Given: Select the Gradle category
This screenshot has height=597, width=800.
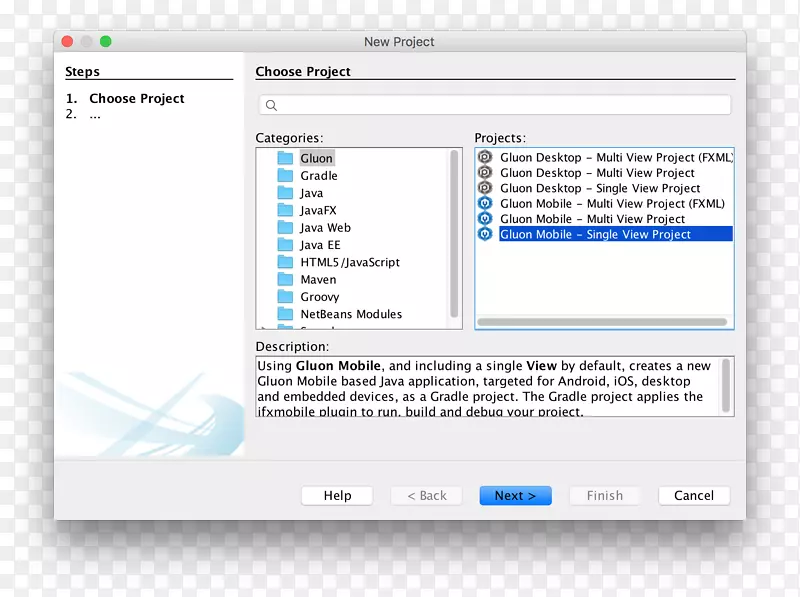Looking at the screenshot, I should pos(318,175).
